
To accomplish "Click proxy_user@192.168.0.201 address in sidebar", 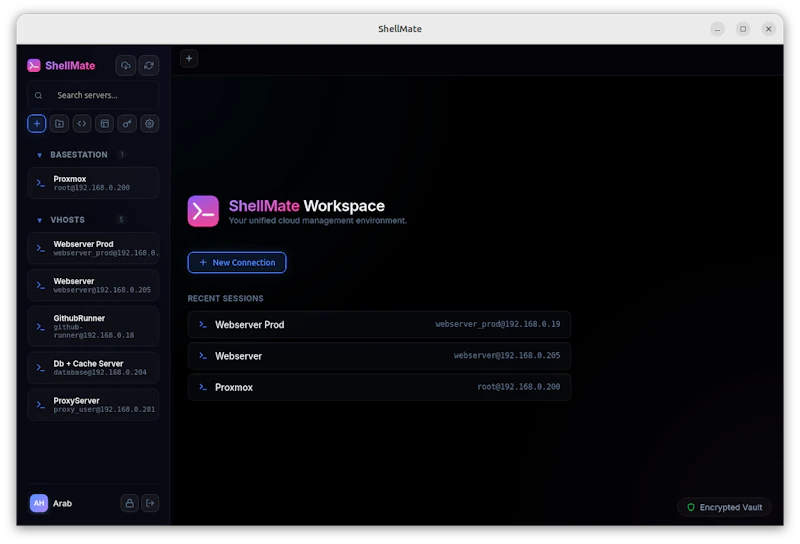I will [x=104, y=409].
